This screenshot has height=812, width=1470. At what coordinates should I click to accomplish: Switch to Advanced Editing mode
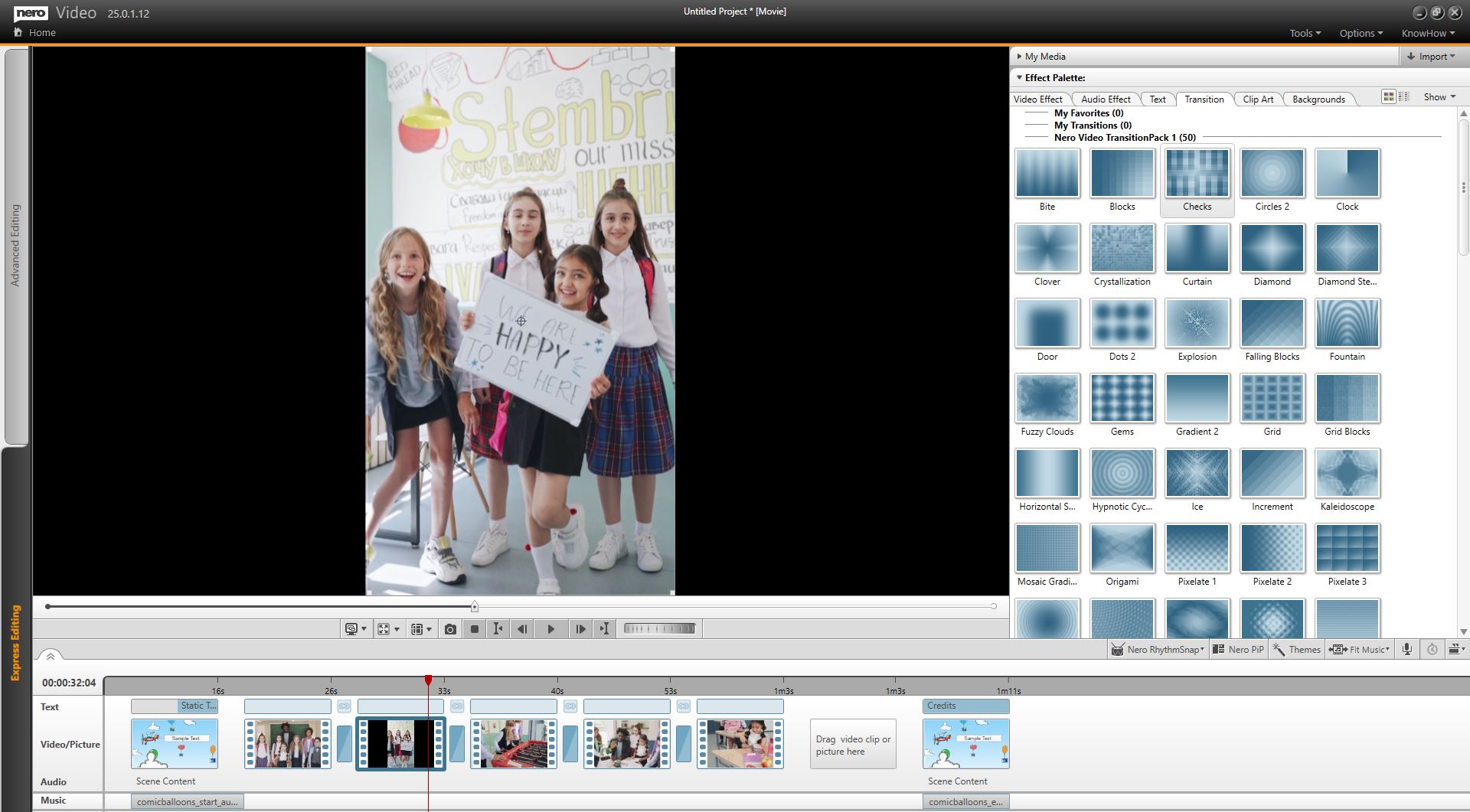coord(15,245)
